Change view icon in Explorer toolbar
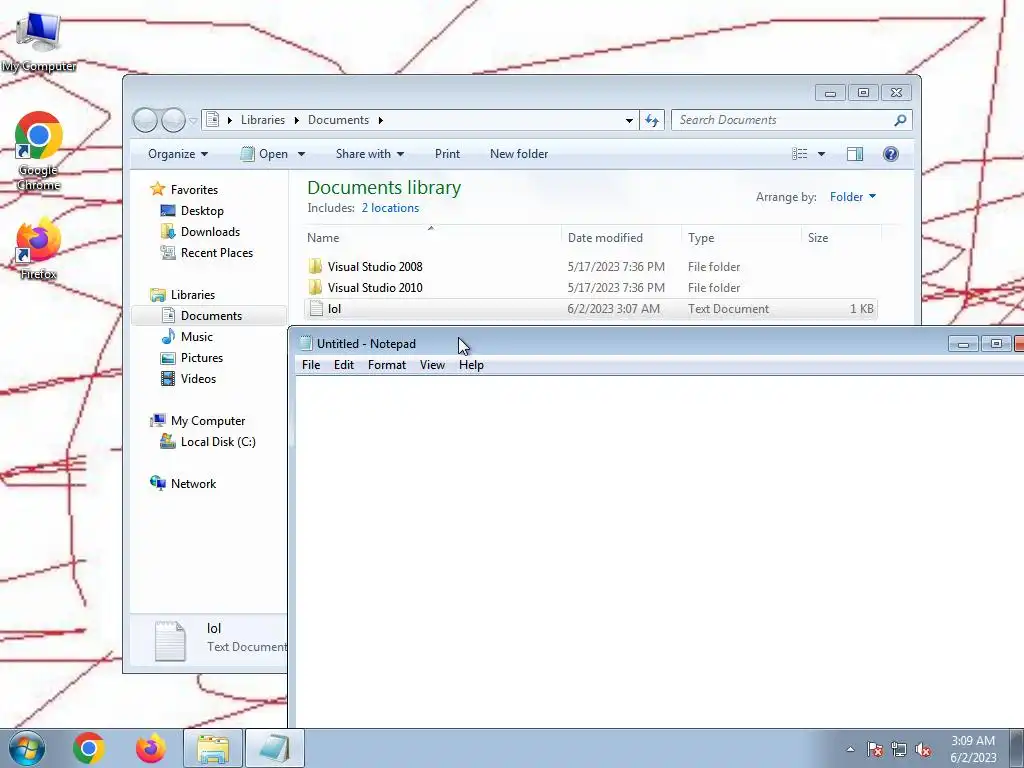The image size is (1024, 768). pyautogui.click(x=799, y=154)
